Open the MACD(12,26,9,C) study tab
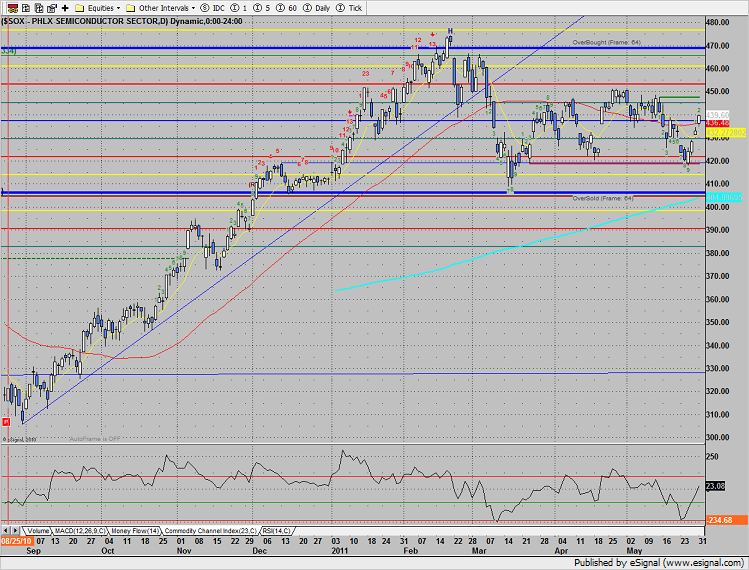This screenshot has height=570, width=749. (x=80, y=531)
